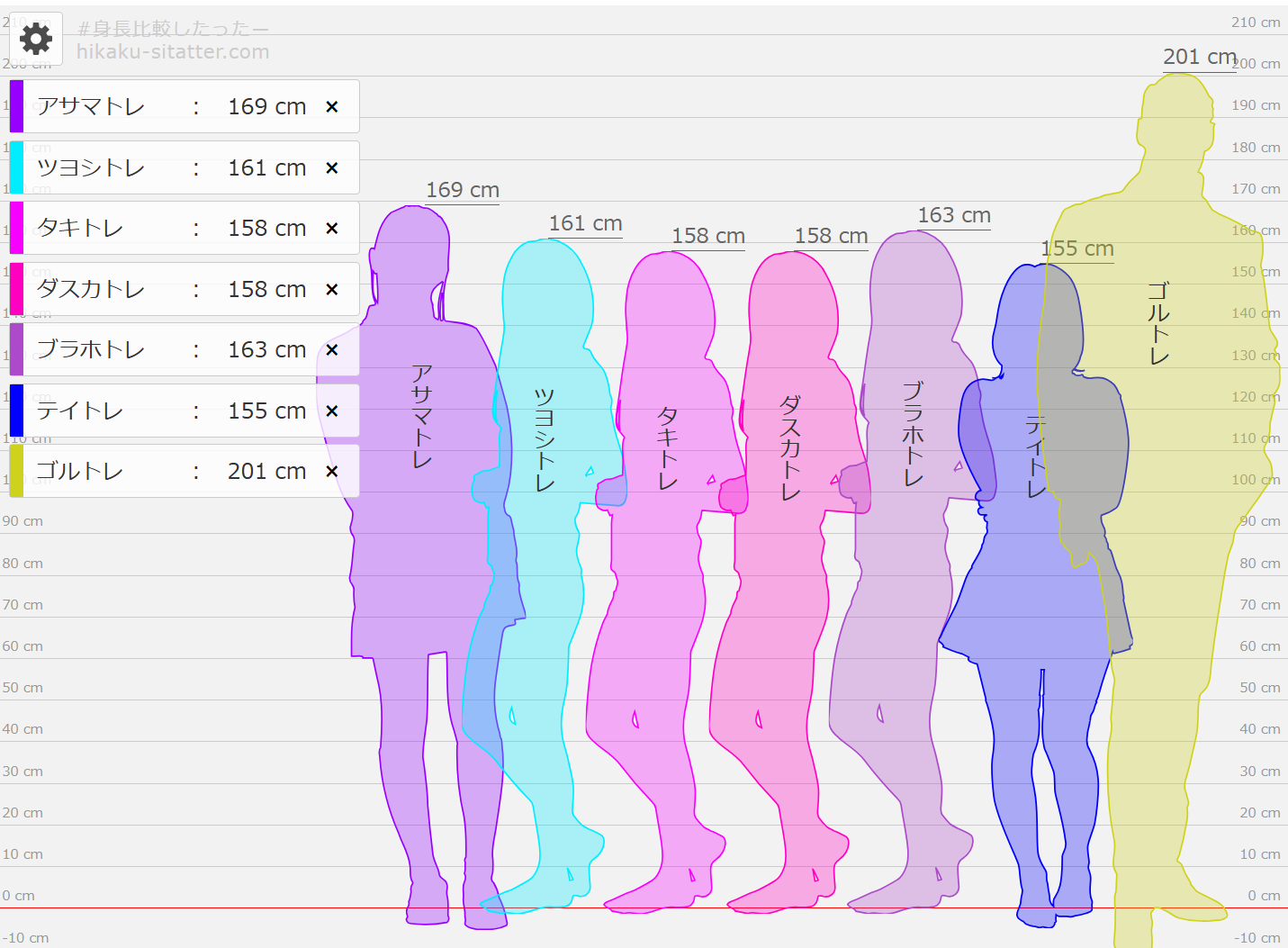Delete テイトレ entry with X

332,411
